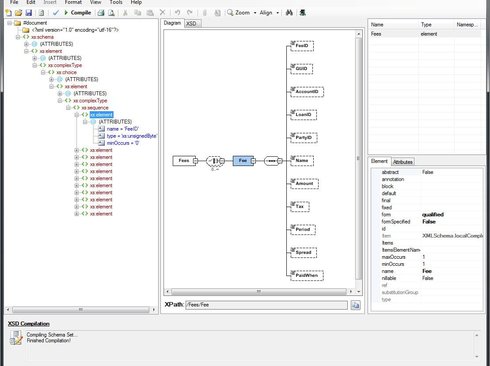This screenshot has height=366, width=490.
Task: Click the tree panel horizontal scrollbar
Action: (x=81, y=310)
